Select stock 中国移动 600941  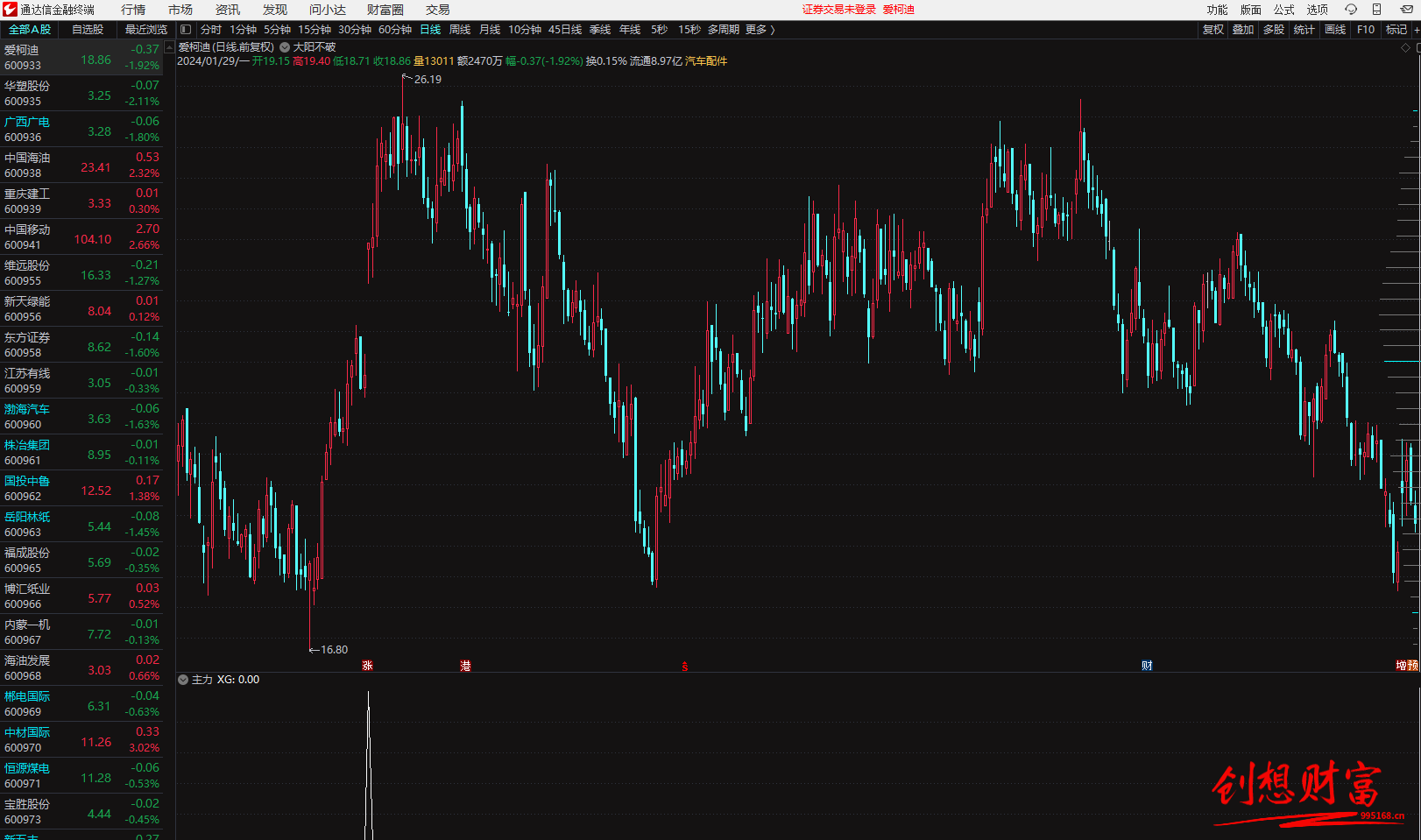click(81, 236)
